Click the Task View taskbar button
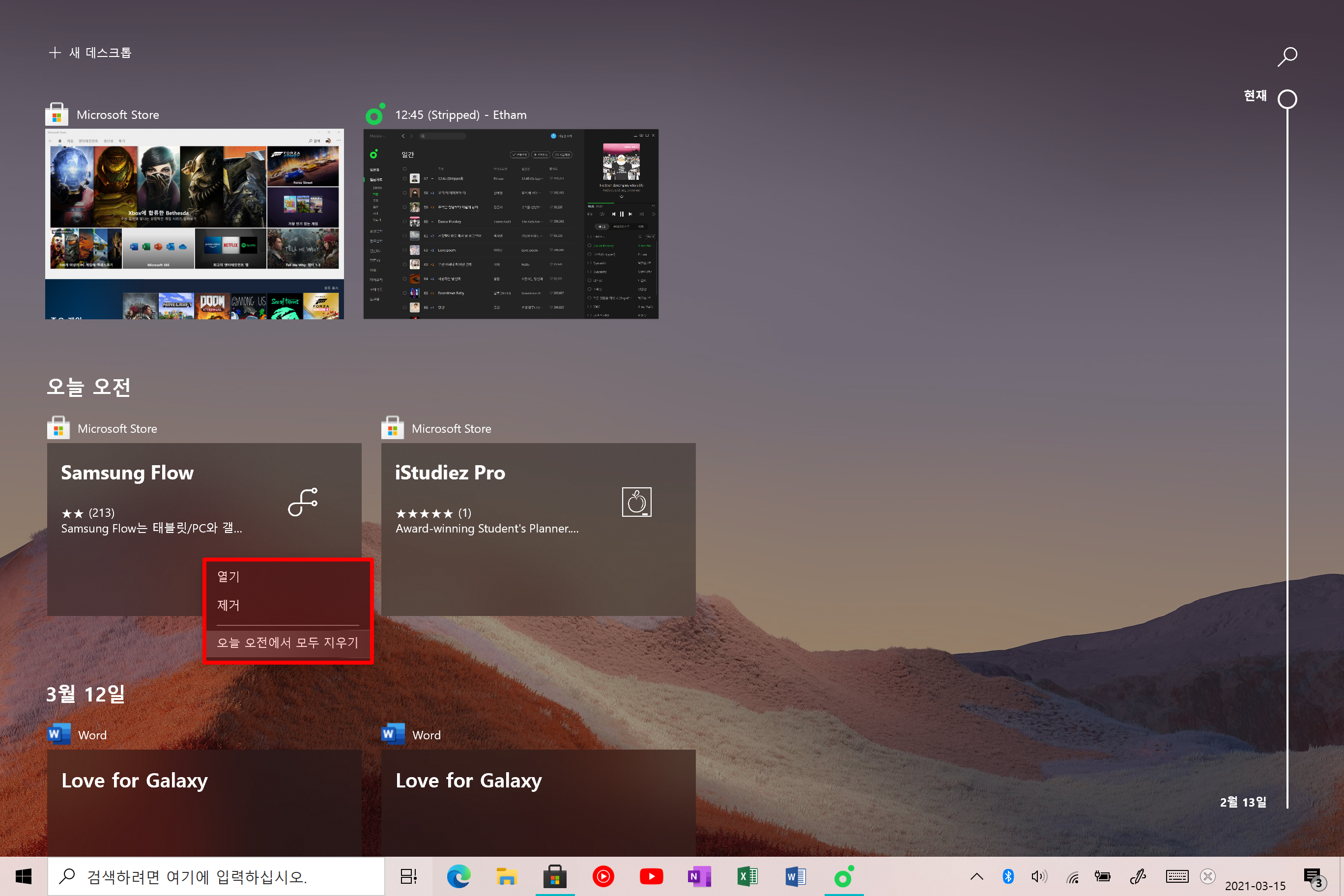This screenshot has width=1344, height=896. point(408,876)
